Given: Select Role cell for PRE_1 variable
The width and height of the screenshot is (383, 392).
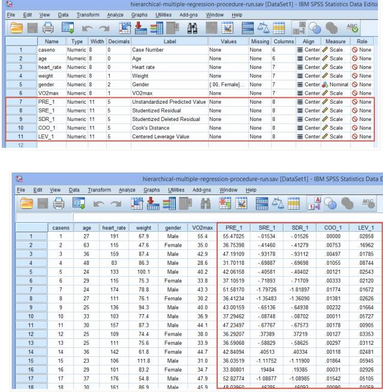Looking at the screenshot, I should click(362, 102).
